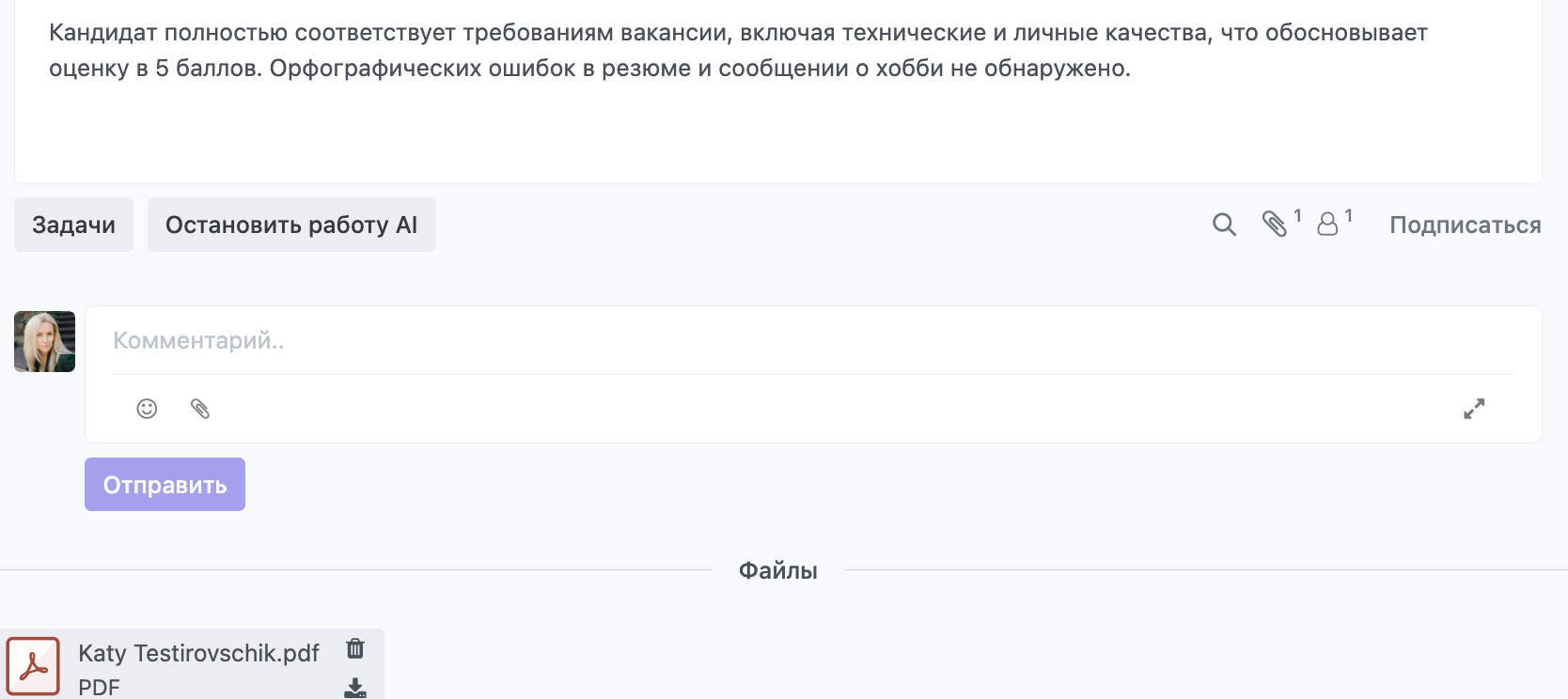Click the Подписаться link
Screen dimensions: 1568x699
[x=1465, y=225]
